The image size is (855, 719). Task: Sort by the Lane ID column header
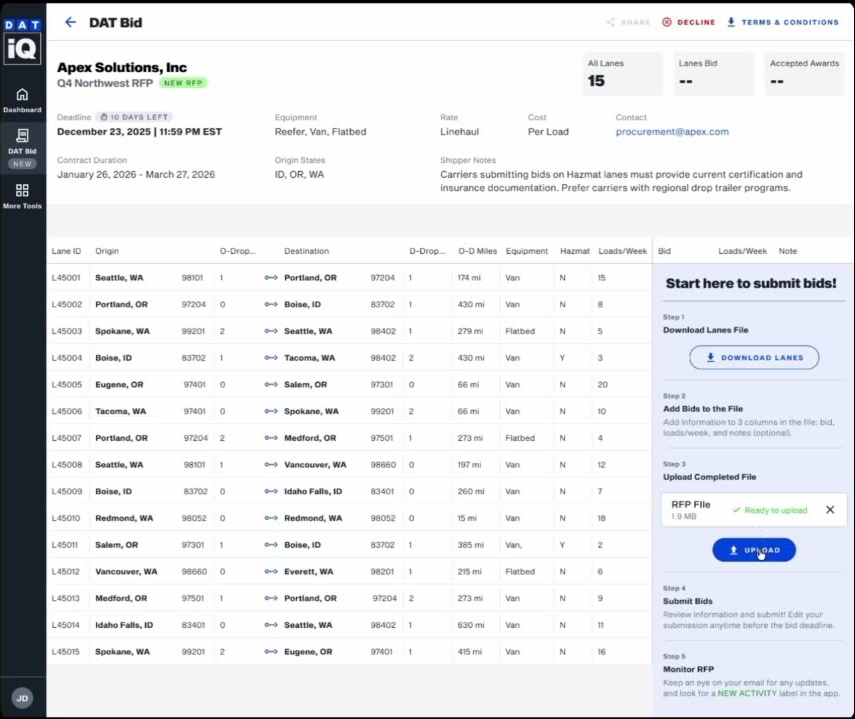pyautogui.click(x=66, y=251)
